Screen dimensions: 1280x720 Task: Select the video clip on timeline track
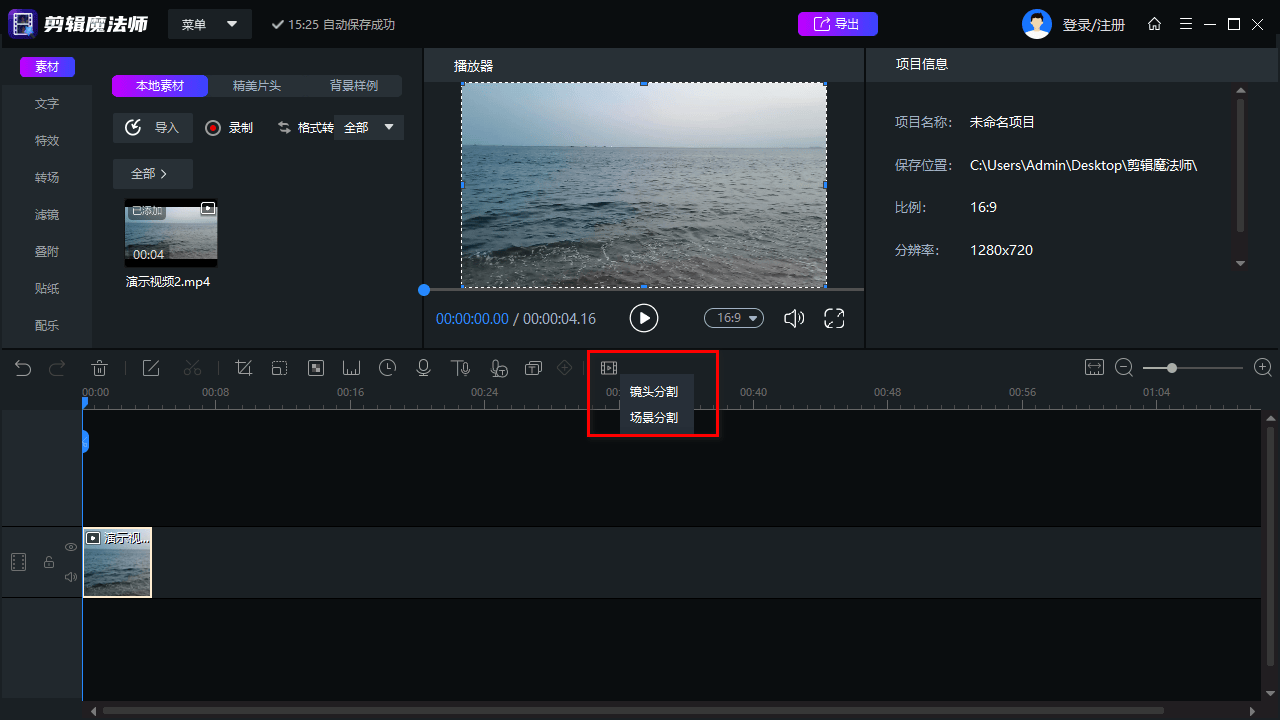tap(117, 562)
